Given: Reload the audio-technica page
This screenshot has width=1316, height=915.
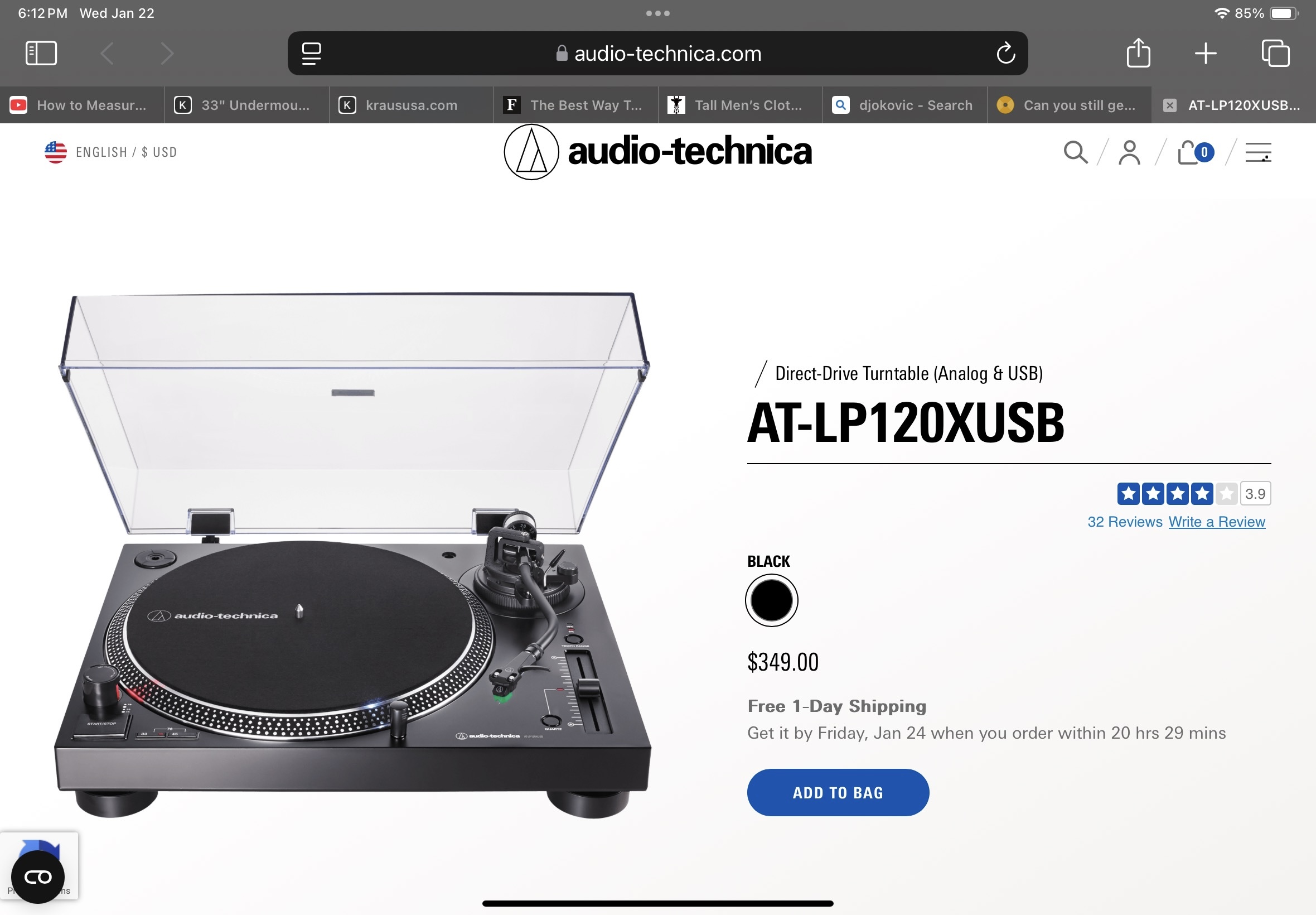Looking at the screenshot, I should pos(1005,54).
